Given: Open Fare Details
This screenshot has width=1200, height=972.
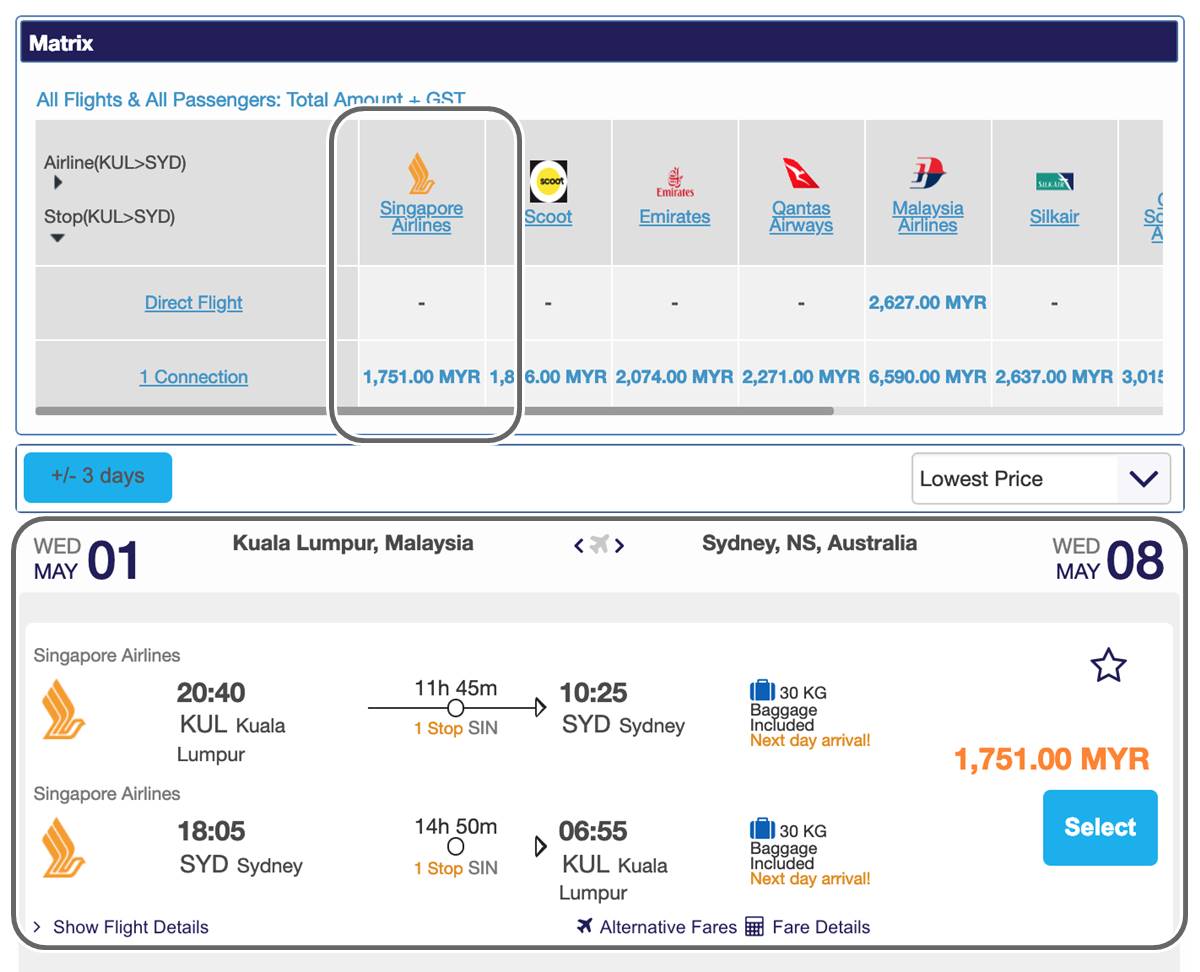Looking at the screenshot, I should pyautogui.click(x=821, y=927).
